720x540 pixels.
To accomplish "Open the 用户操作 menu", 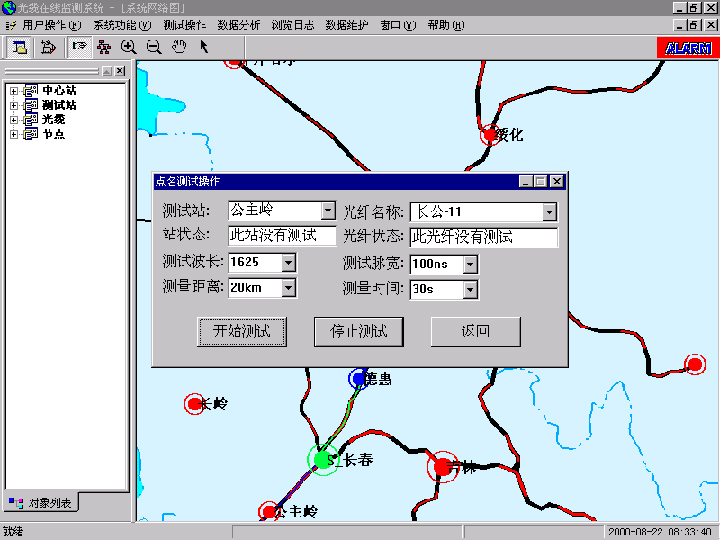I will [x=51, y=25].
